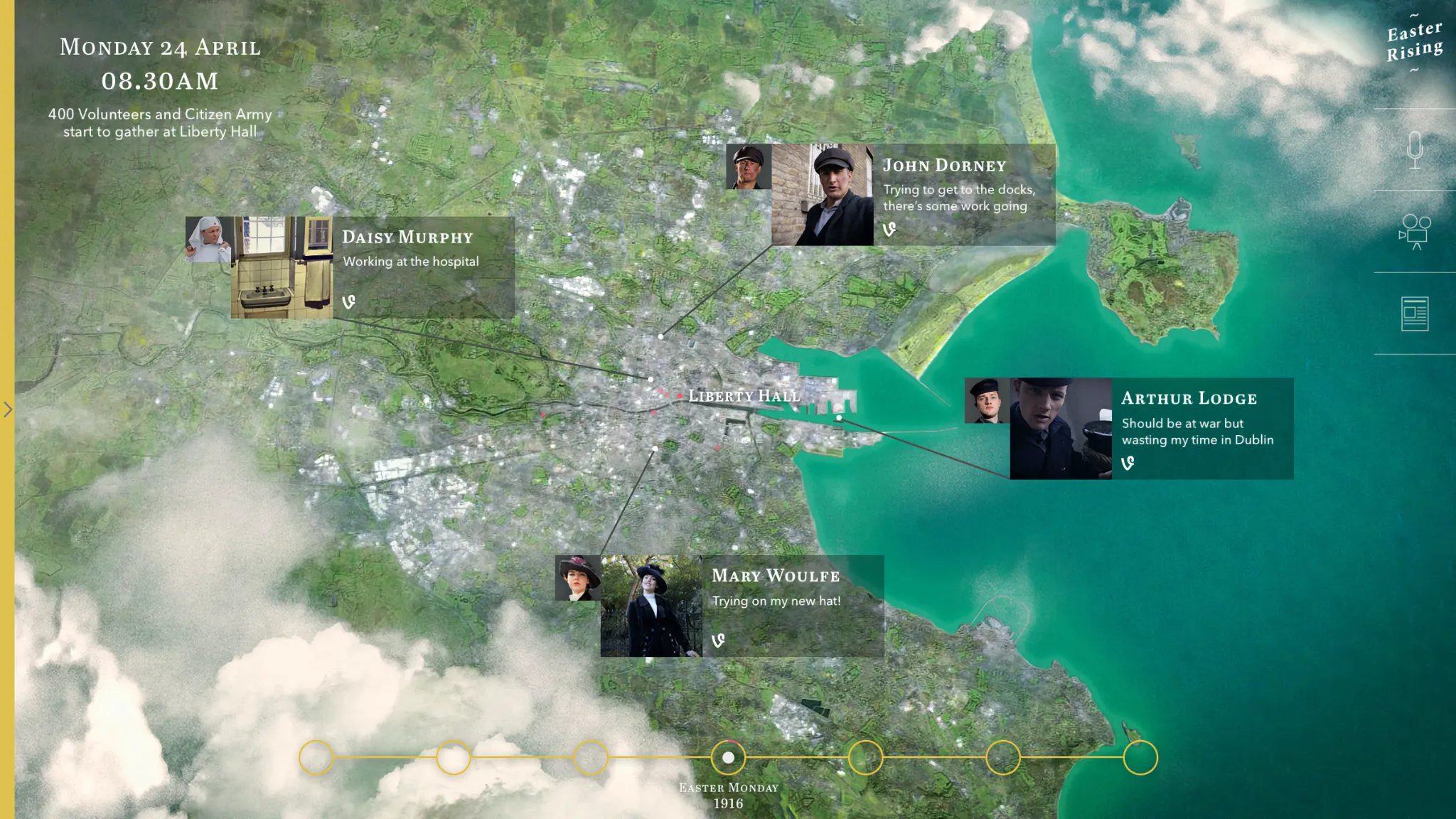Click the Arthur Lodge name heading
Screen dimensions: 1456x819
click(1189, 399)
